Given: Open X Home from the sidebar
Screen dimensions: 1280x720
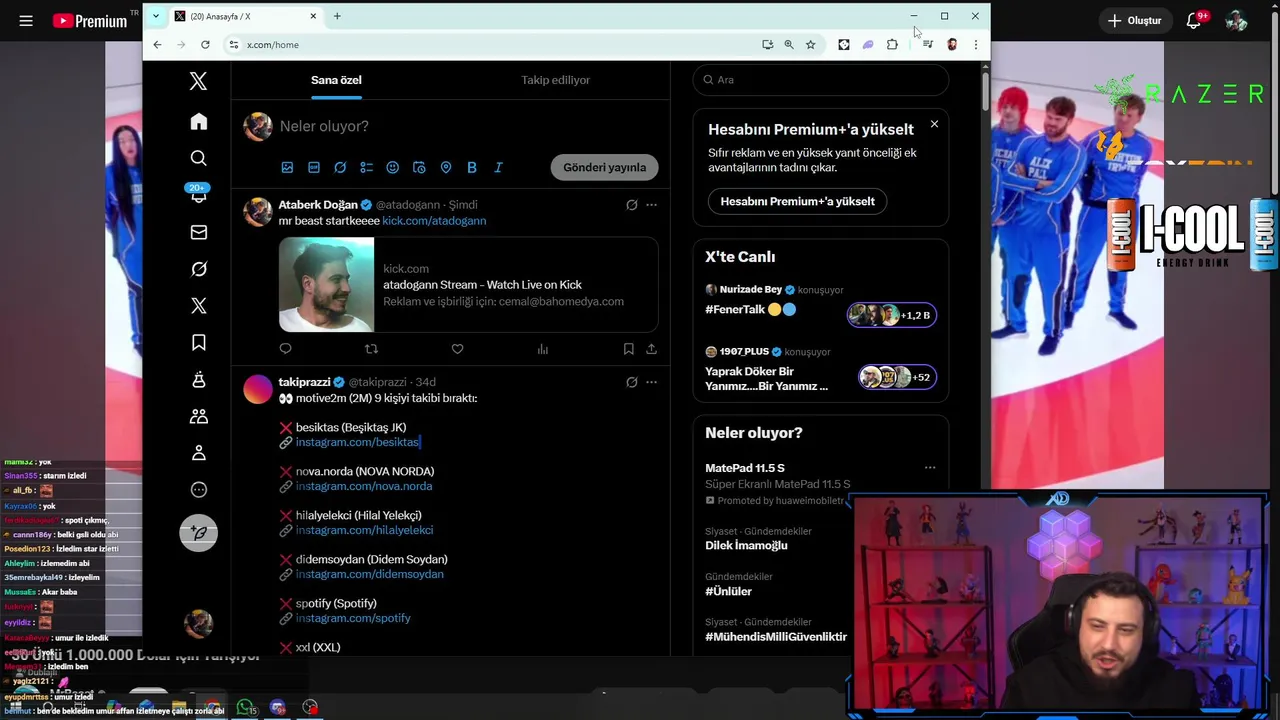Looking at the screenshot, I should click(199, 122).
